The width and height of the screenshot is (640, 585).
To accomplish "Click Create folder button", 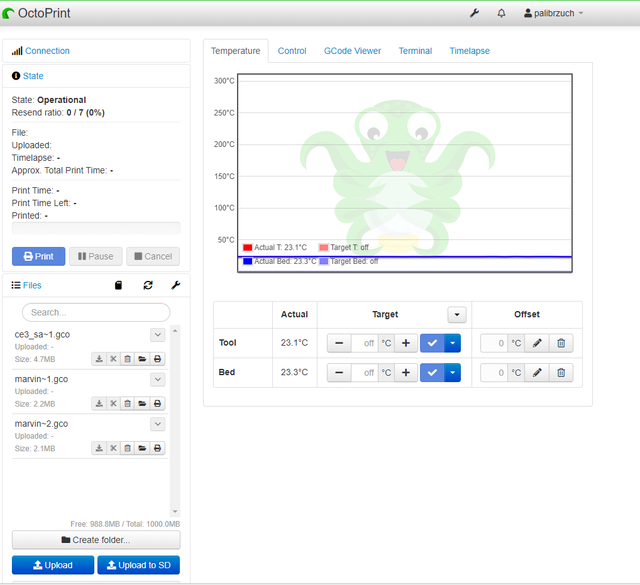I will [96, 540].
